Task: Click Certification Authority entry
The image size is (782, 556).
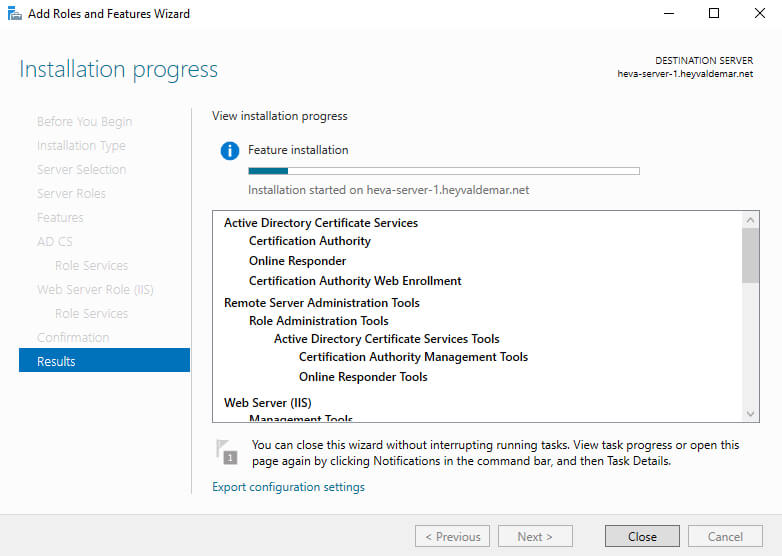Action: tap(310, 241)
